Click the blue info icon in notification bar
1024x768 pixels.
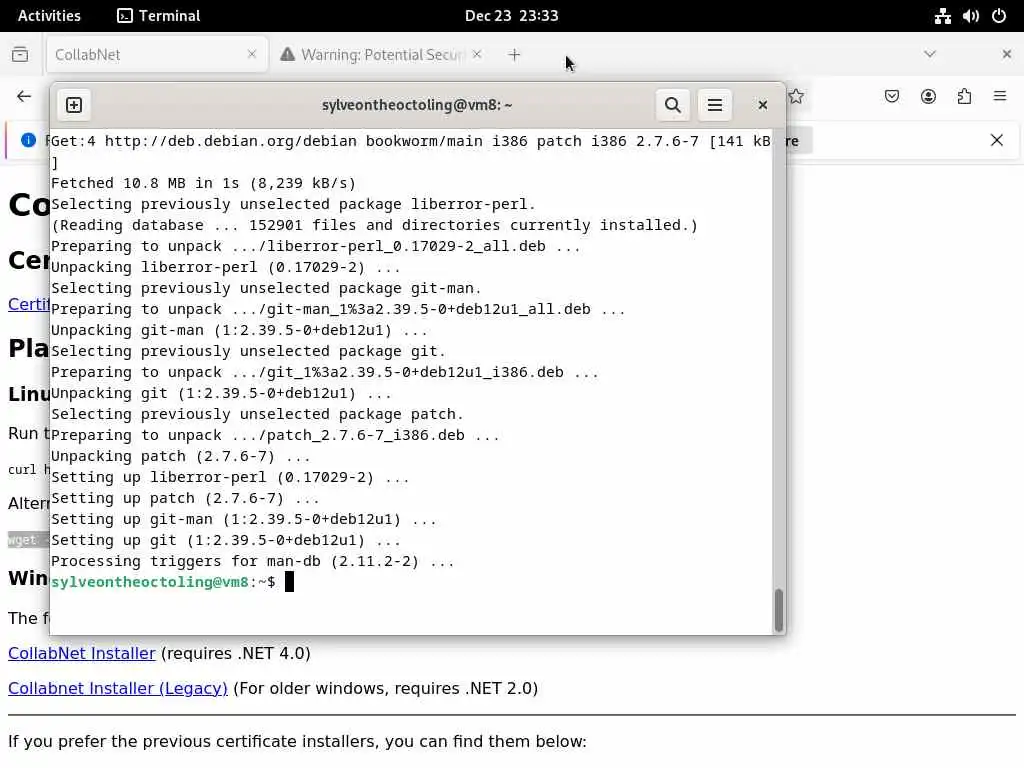[x=28, y=140]
